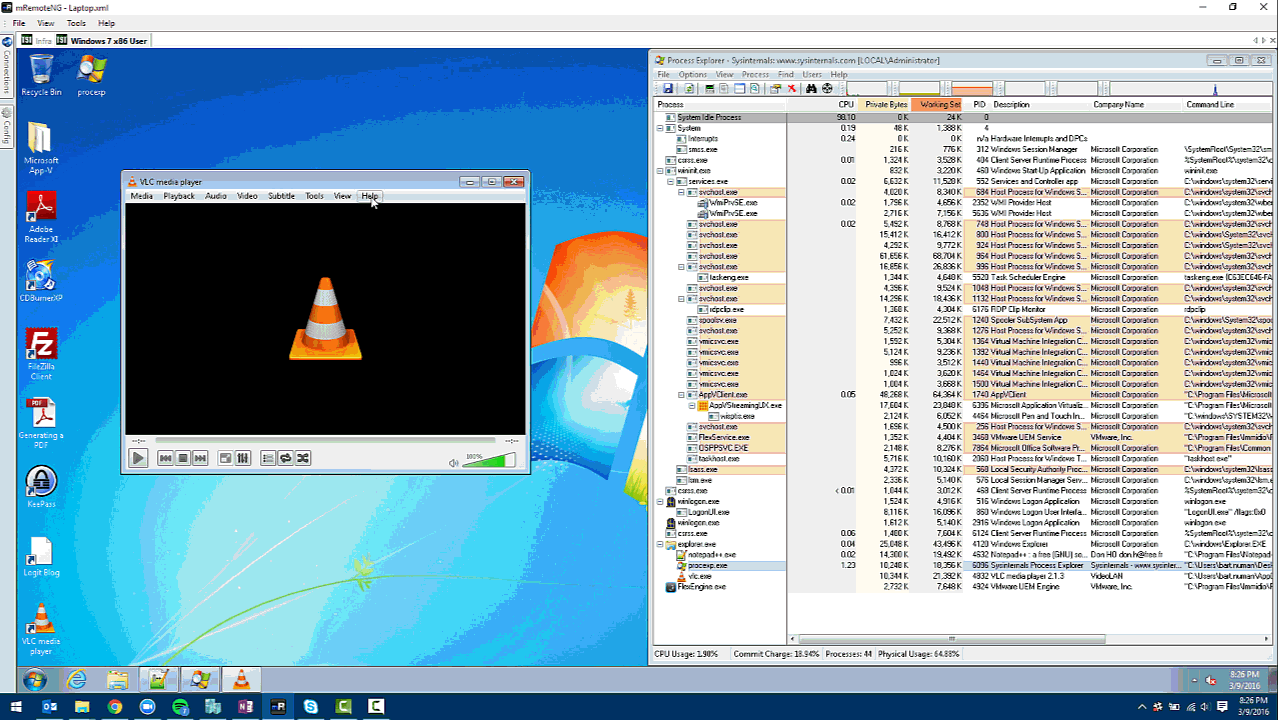Viewport: 1278px width, 720px height.
Task: Open VLC Audio menu
Action: point(216,196)
